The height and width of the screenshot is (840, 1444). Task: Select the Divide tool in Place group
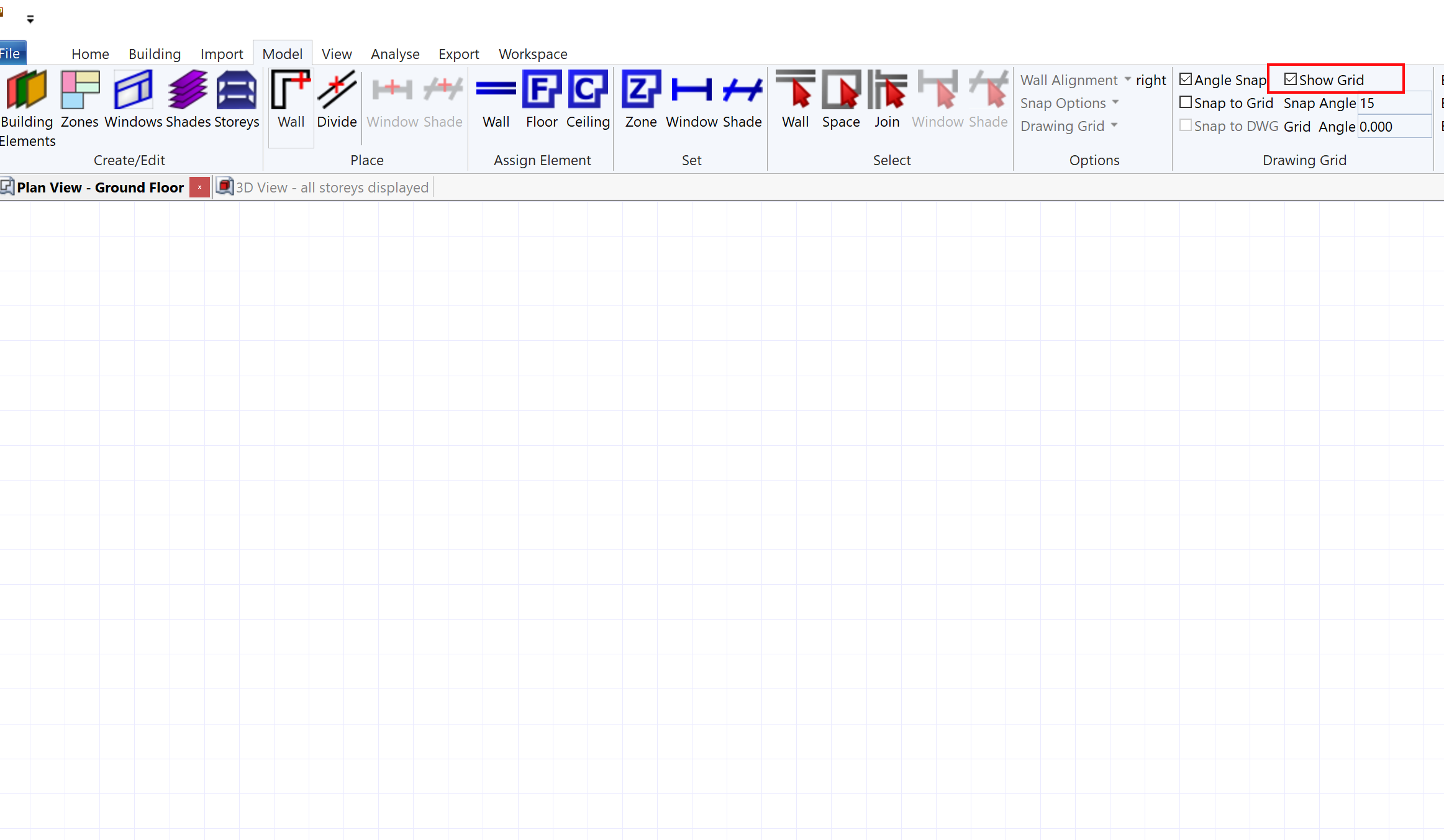click(x=337, y=99)
